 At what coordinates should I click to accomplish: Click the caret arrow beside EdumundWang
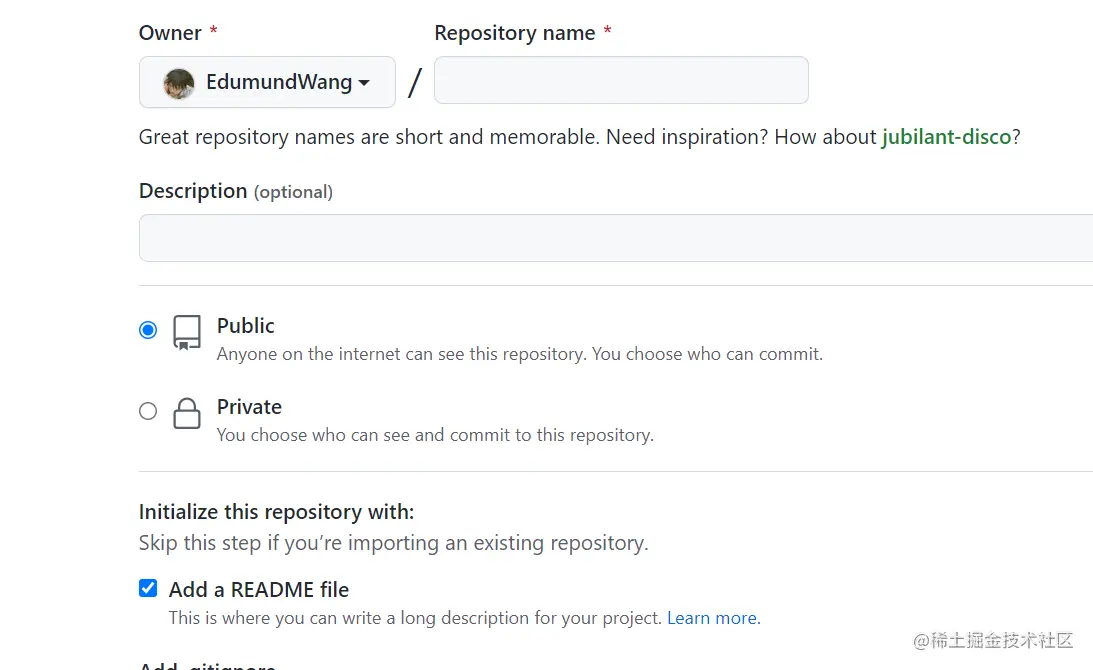pyautogui.click(x=364, y=83)
